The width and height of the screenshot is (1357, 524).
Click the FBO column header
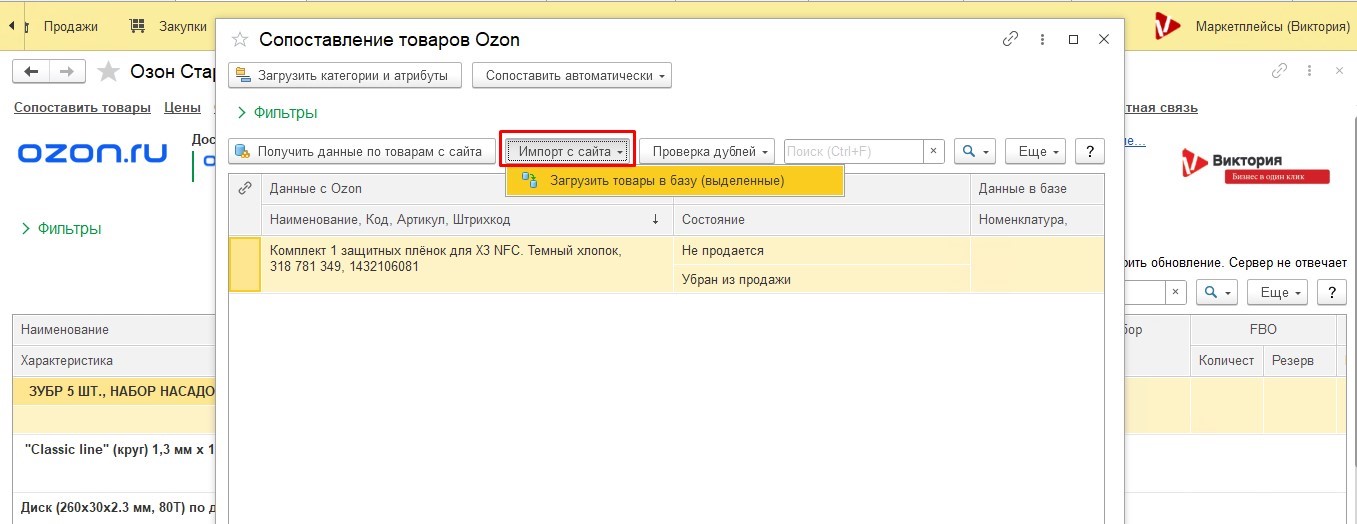(x=1263, y=329)
